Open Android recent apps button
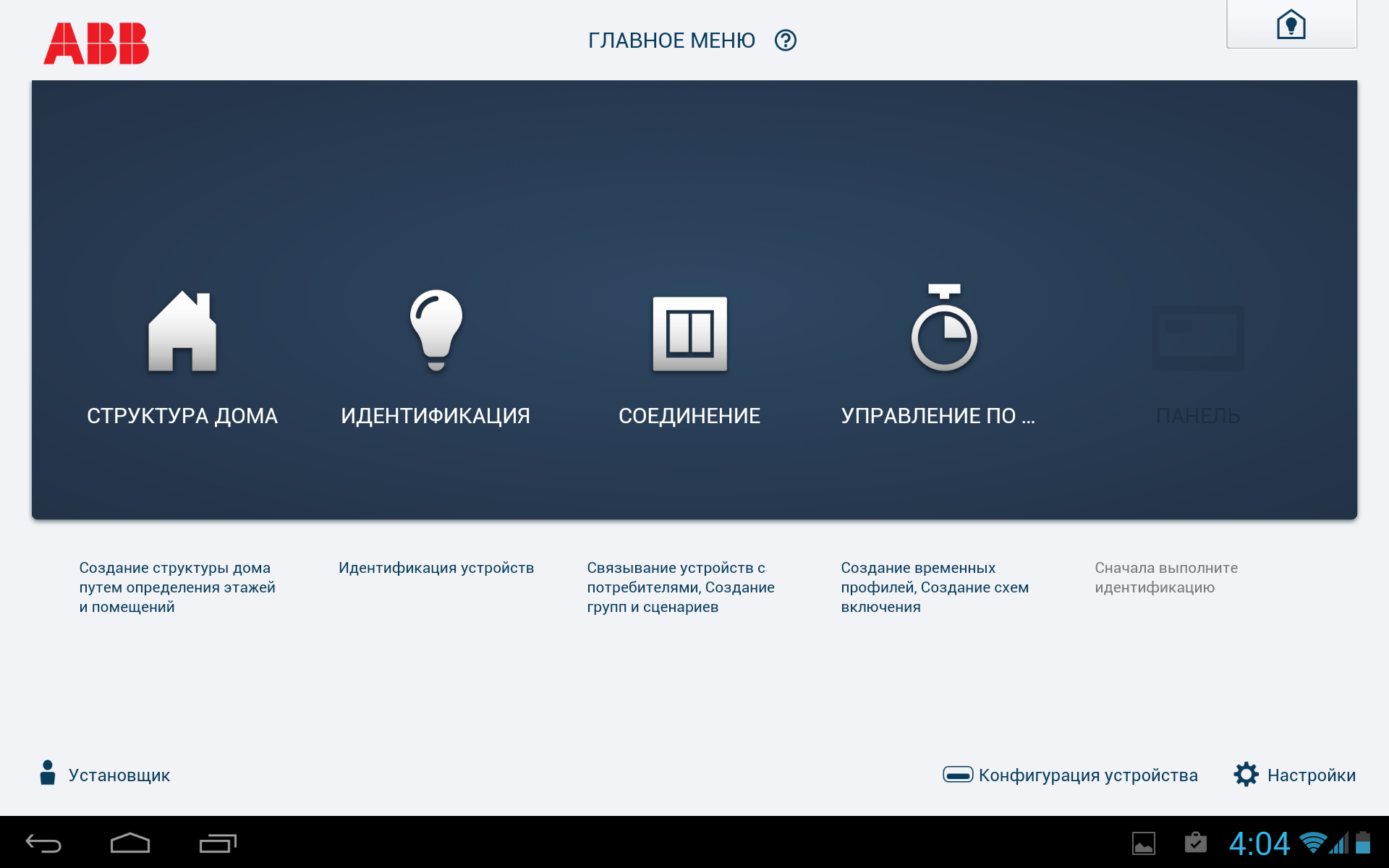The height and width of the screenshot is (868, 1389). [218, 843]
